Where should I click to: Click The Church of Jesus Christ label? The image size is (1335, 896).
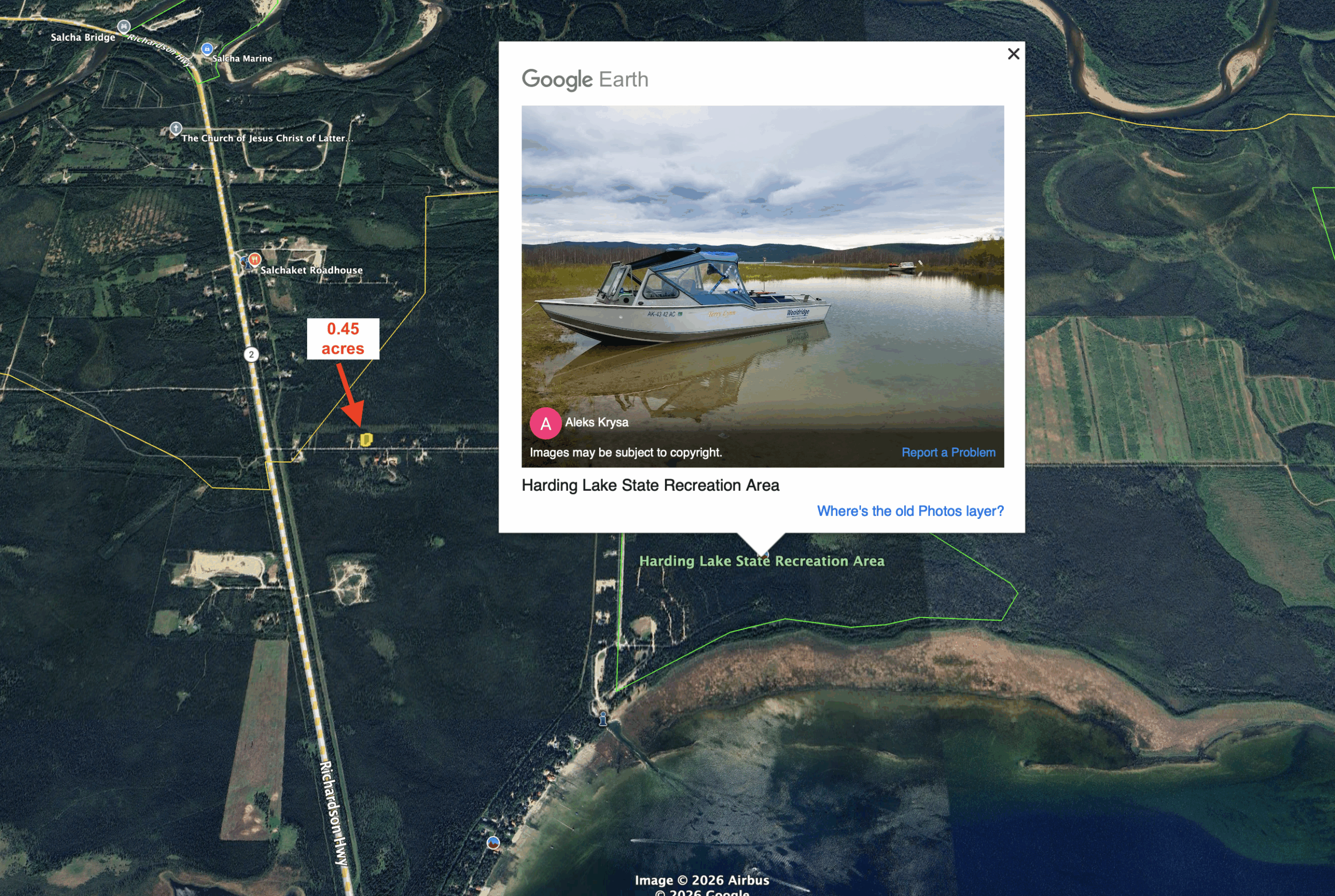click(x=267, y=138)
